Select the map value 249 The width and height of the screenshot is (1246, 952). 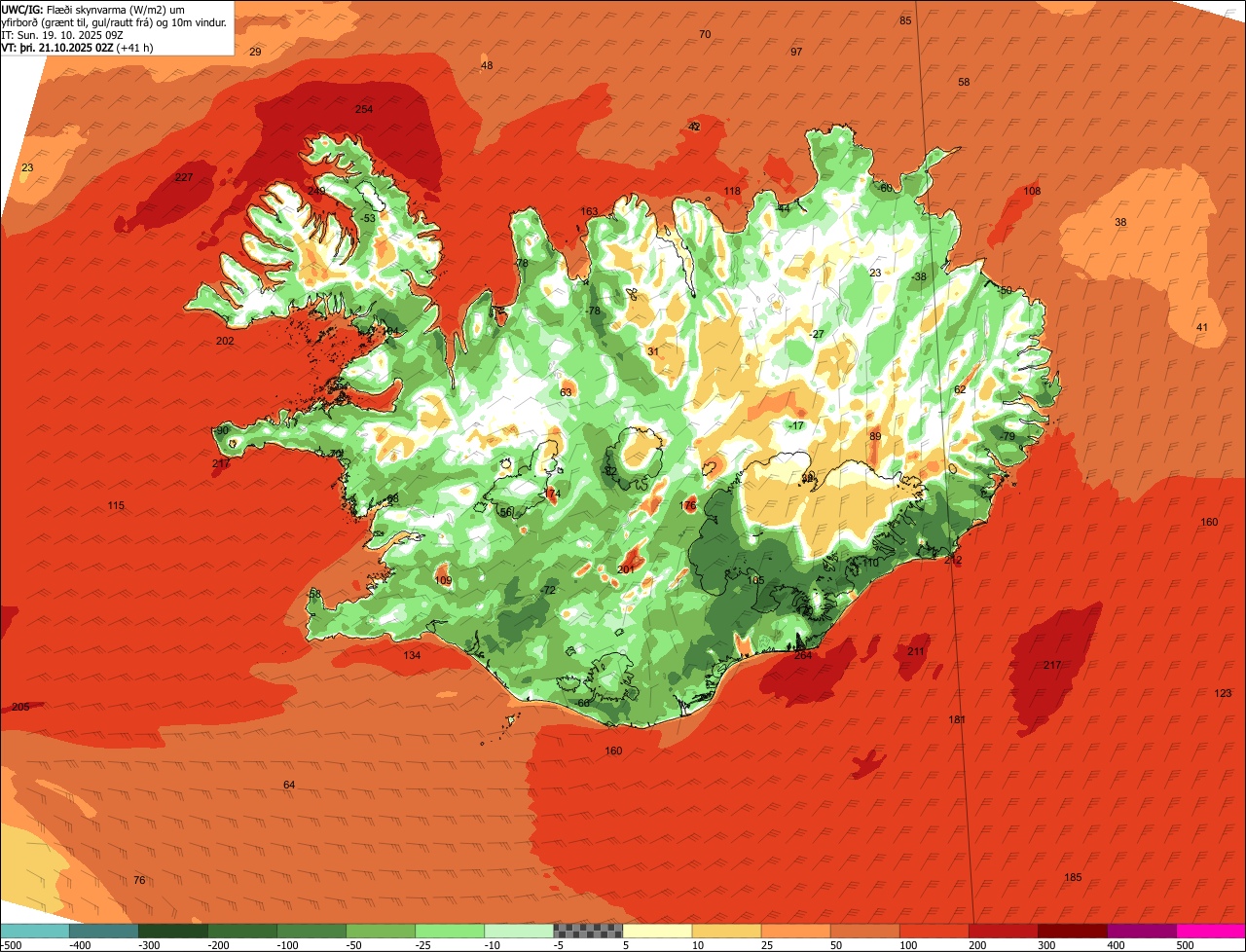316,191
